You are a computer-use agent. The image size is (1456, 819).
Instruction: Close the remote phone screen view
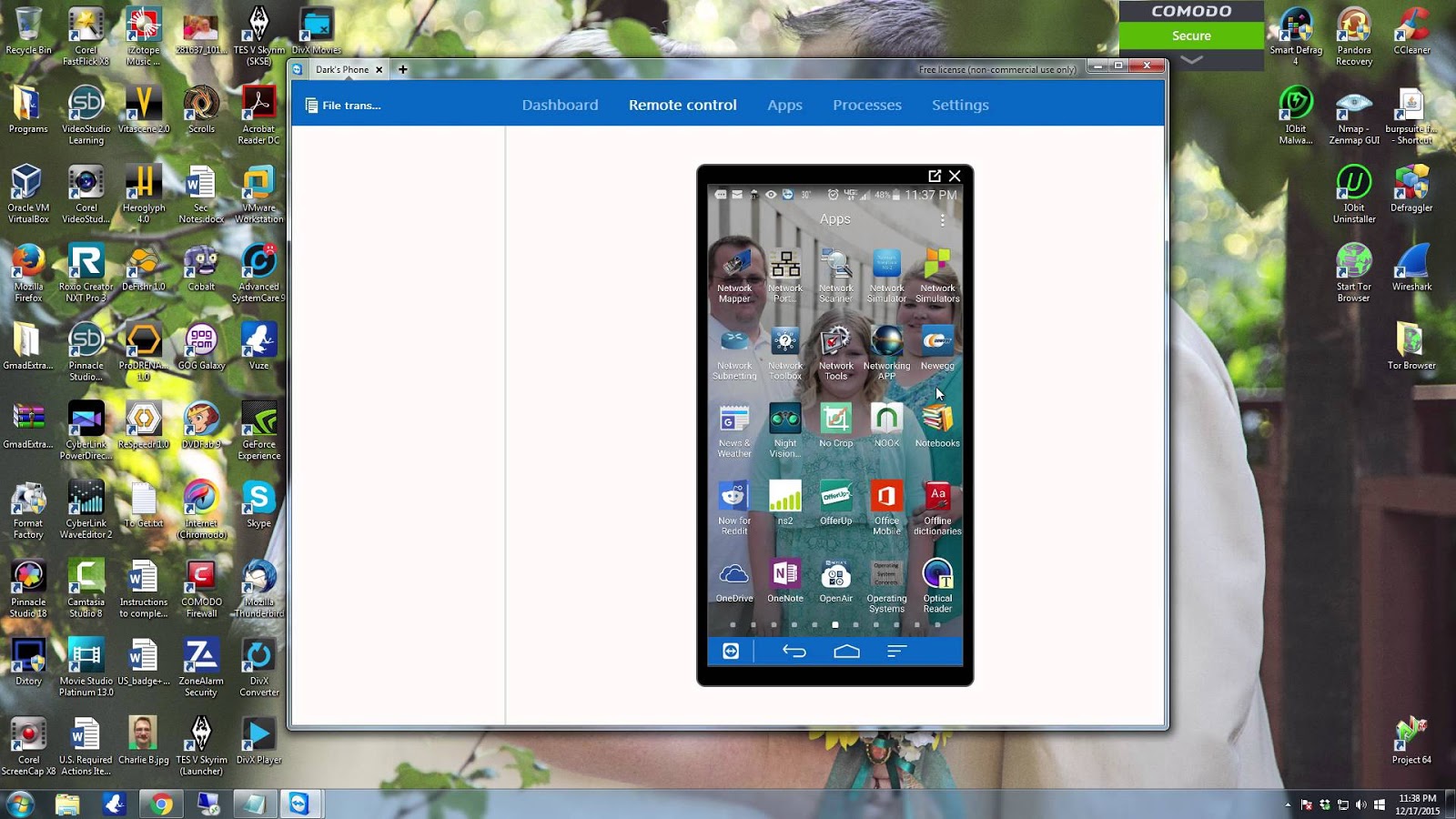pos(955,176)
